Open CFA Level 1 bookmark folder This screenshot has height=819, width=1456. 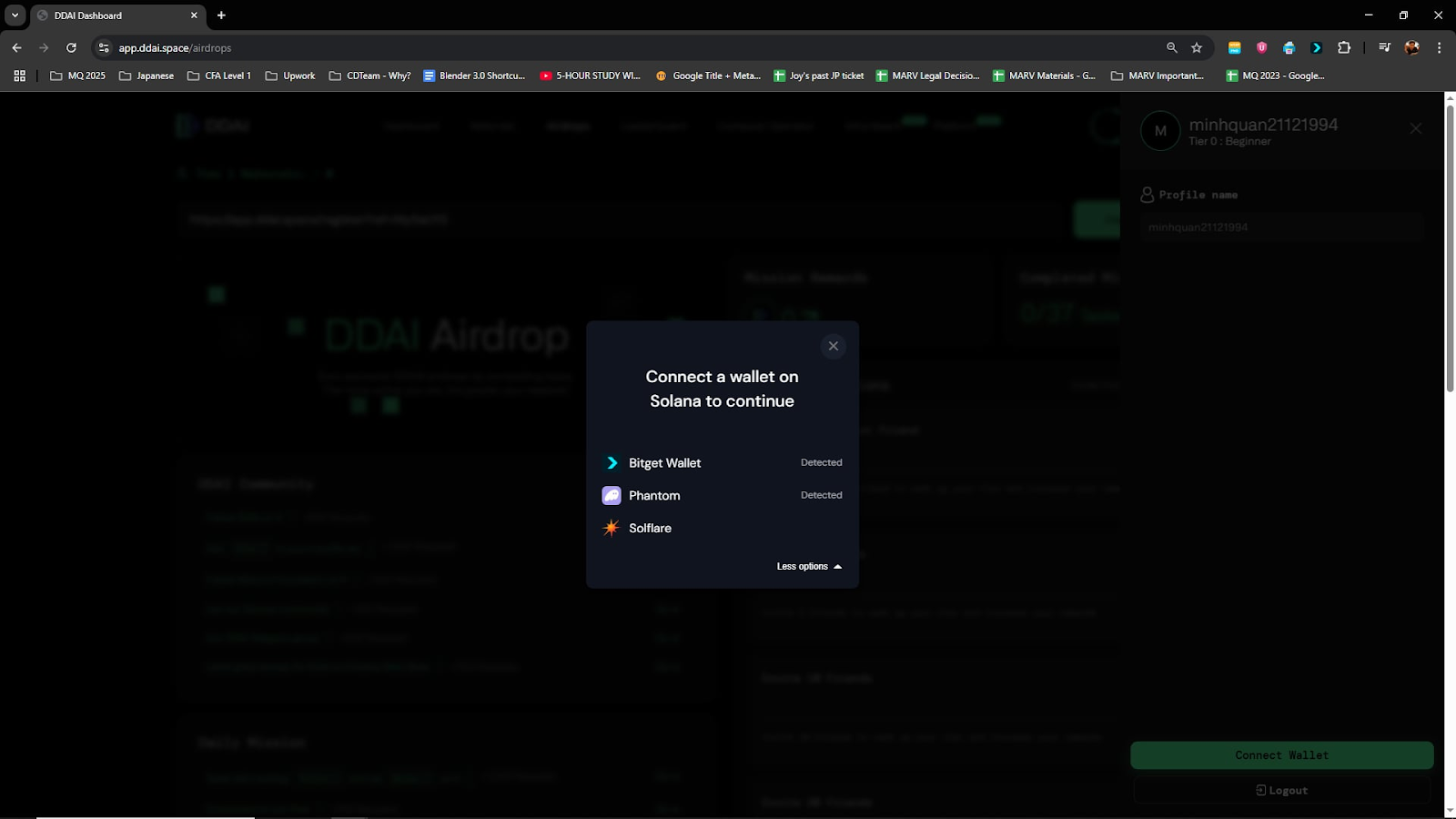tap(219, 76)
